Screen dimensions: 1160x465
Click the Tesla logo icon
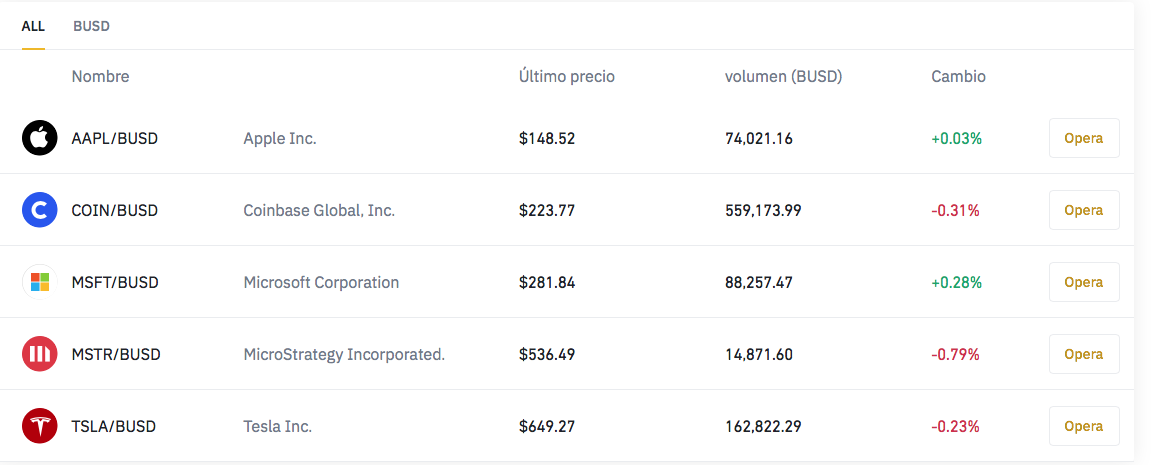40,426
